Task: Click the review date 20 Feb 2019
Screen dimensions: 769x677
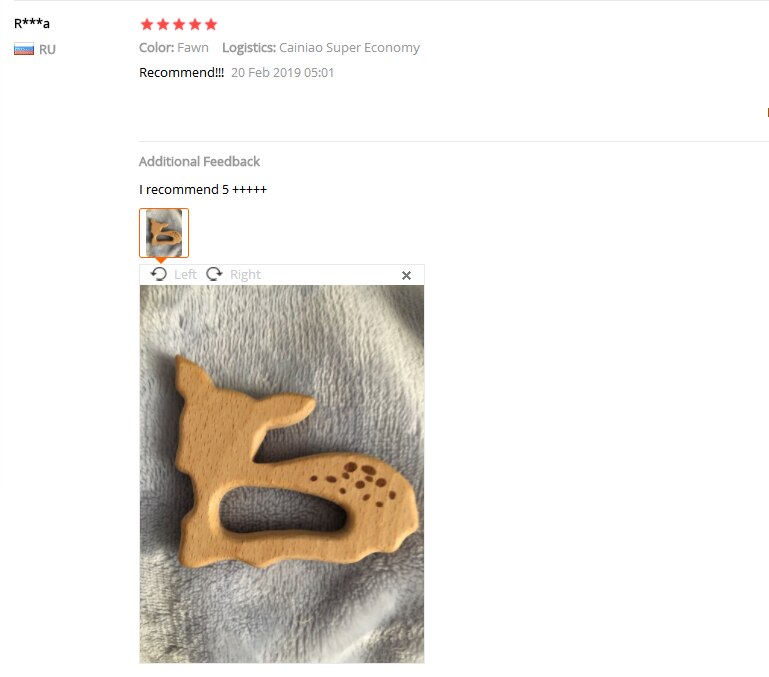Action: tap(282, 73)
